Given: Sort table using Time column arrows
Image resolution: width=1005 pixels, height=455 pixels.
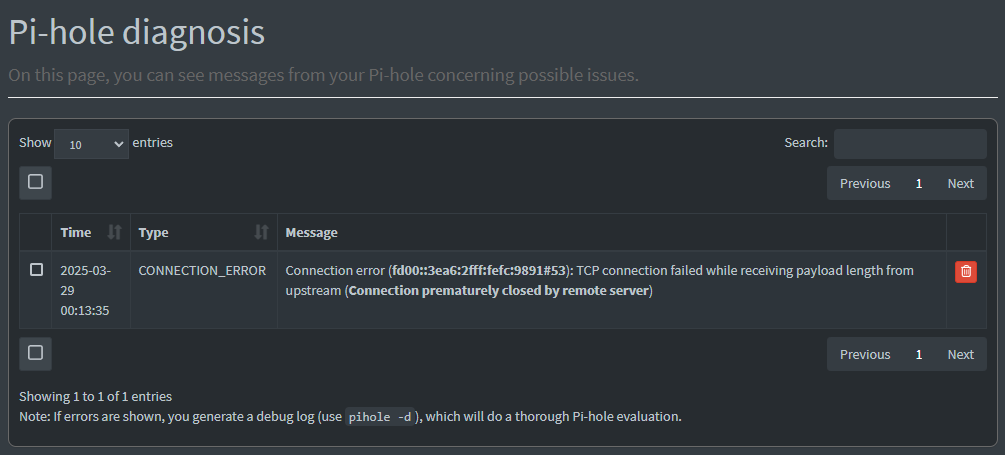Looking at the screenshot, I should [x=114, y=232].
